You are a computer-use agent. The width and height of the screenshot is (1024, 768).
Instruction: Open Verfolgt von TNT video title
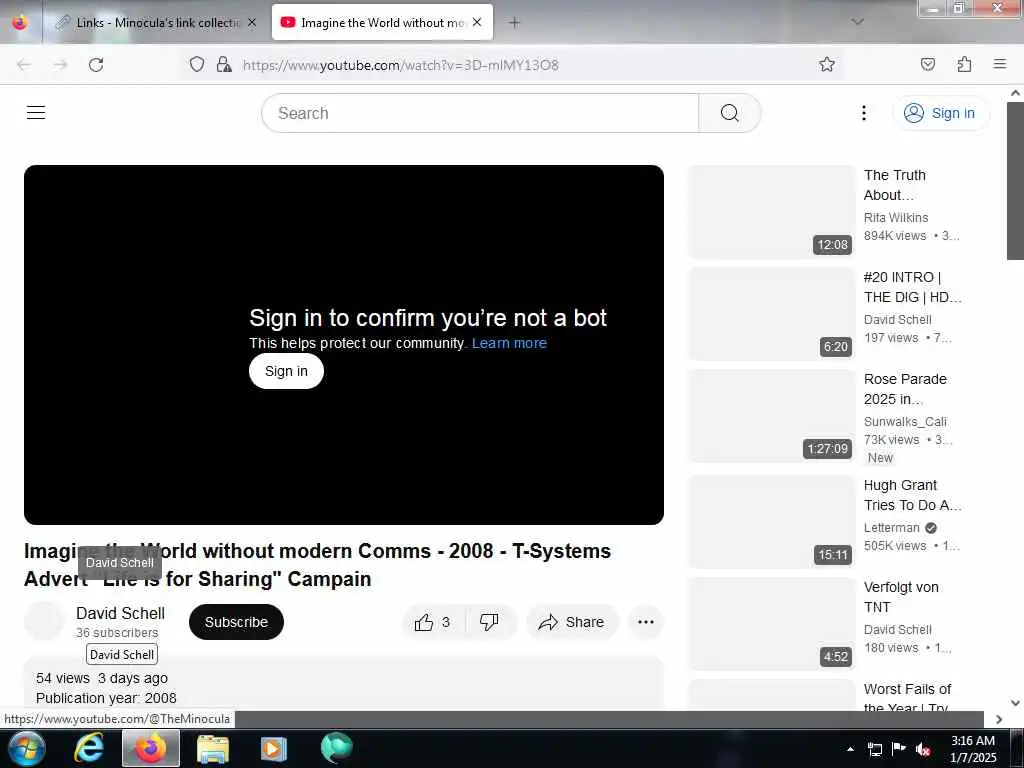pos(901,597)
